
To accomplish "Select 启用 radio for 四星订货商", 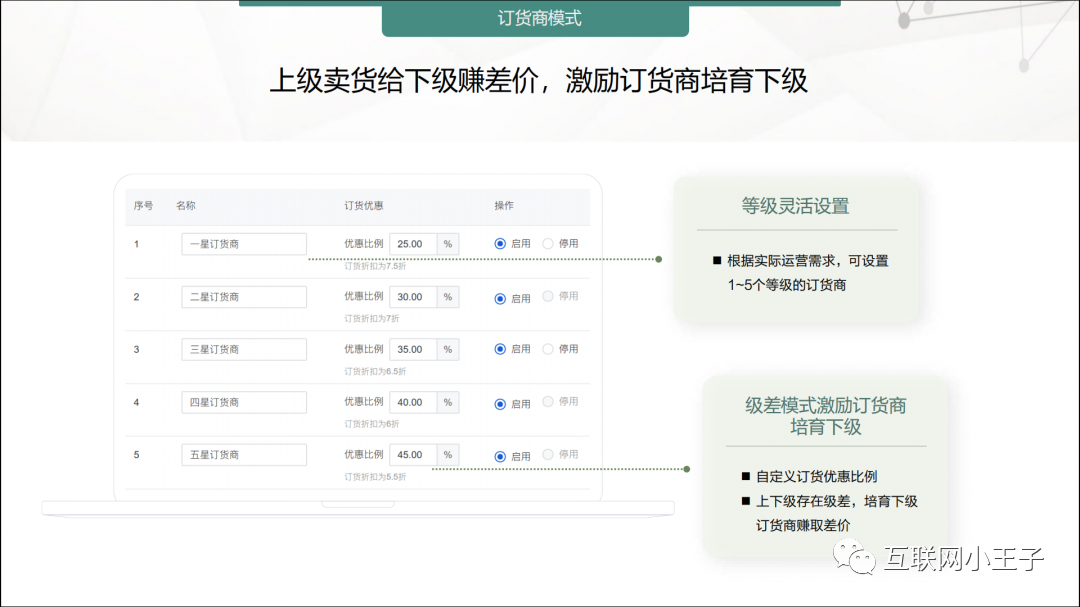I will click(x=500, y=404).
